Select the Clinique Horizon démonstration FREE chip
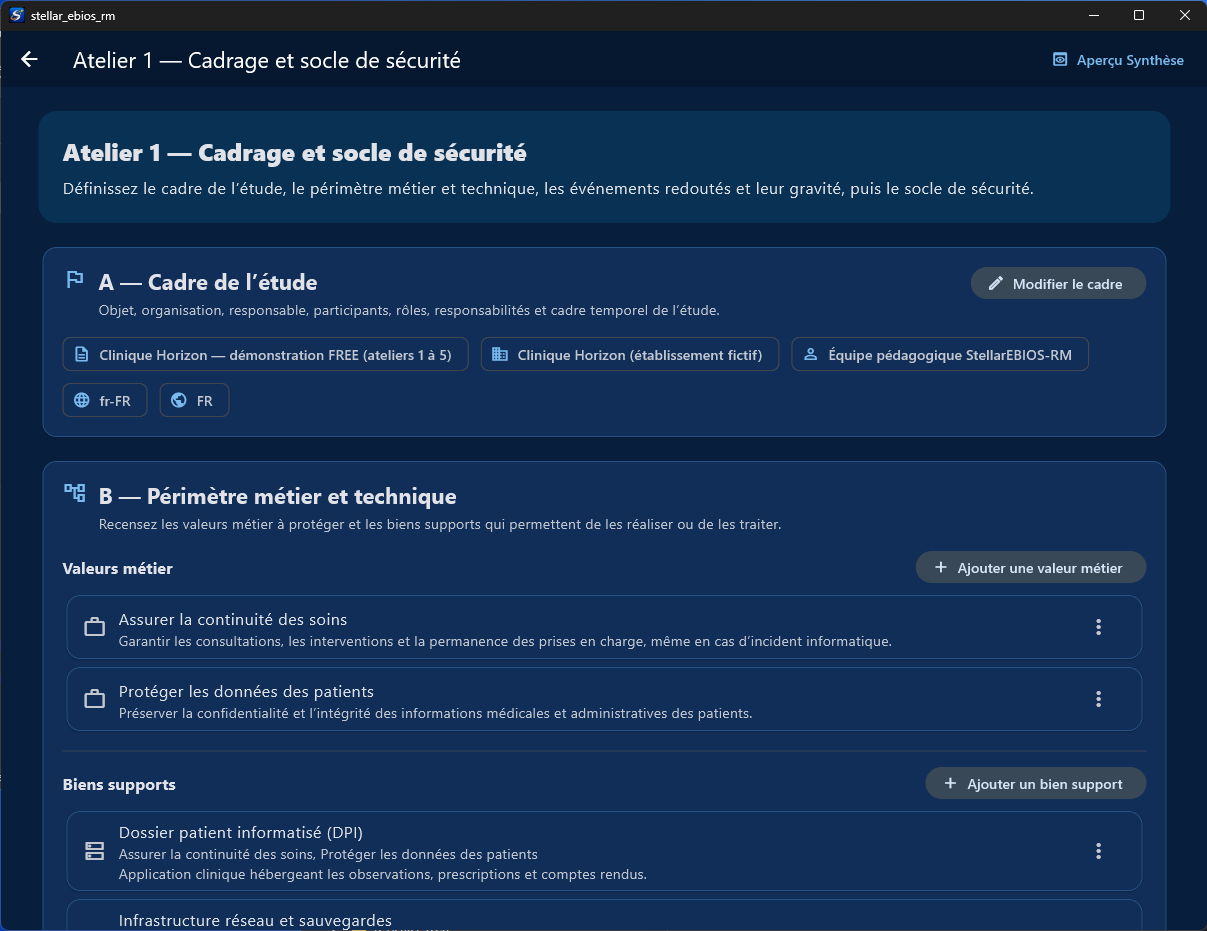The width and height of the screenshot is (1207, 931). pyautogui.click(x=265, y=355)
